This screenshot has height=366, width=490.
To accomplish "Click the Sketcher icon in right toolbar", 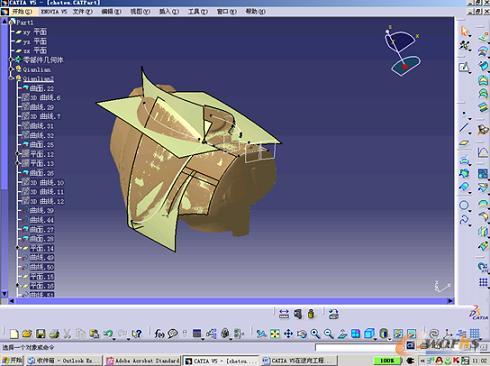I will tap(464, 67).
